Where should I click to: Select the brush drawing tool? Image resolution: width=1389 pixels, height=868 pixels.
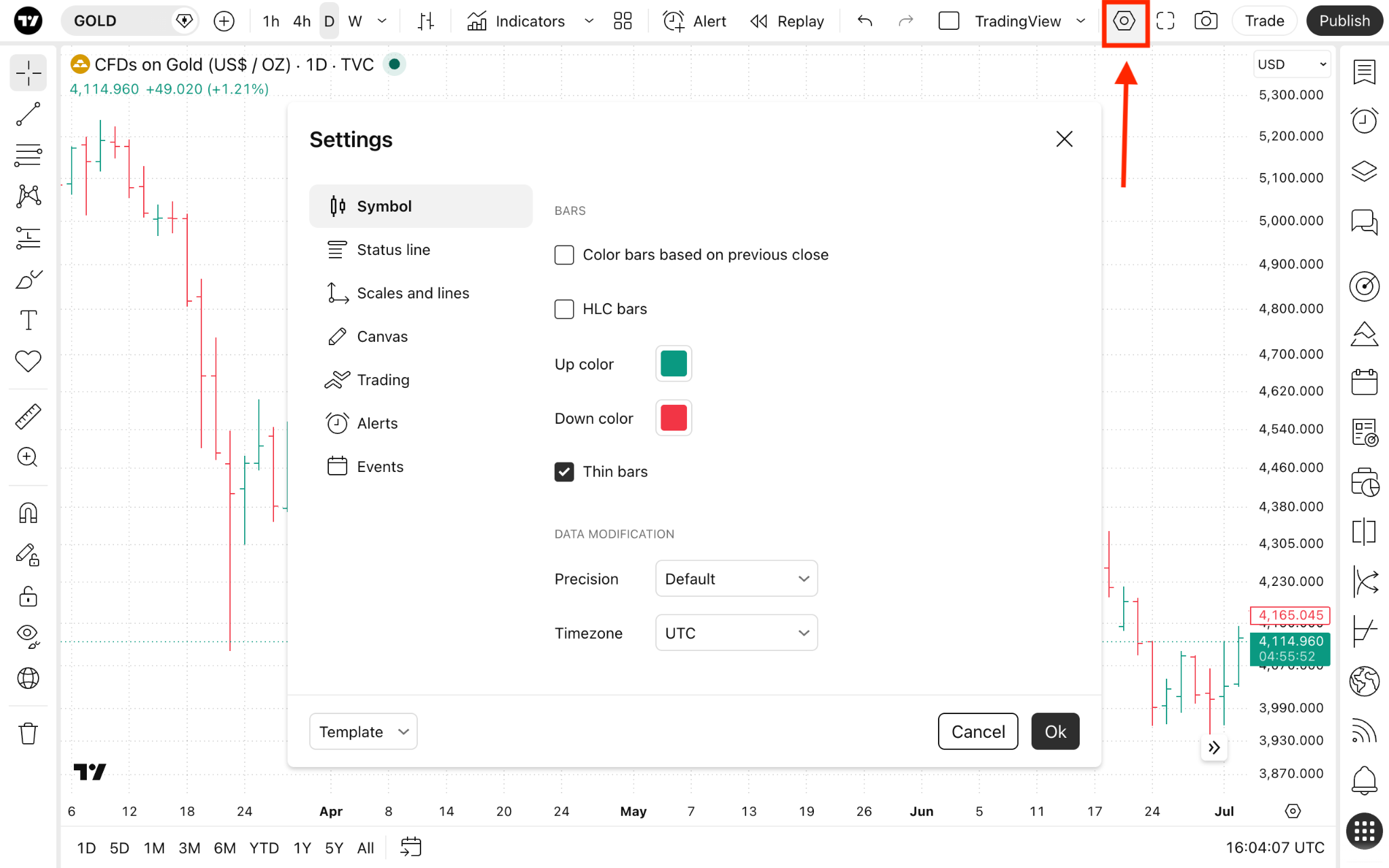point(28,279)
